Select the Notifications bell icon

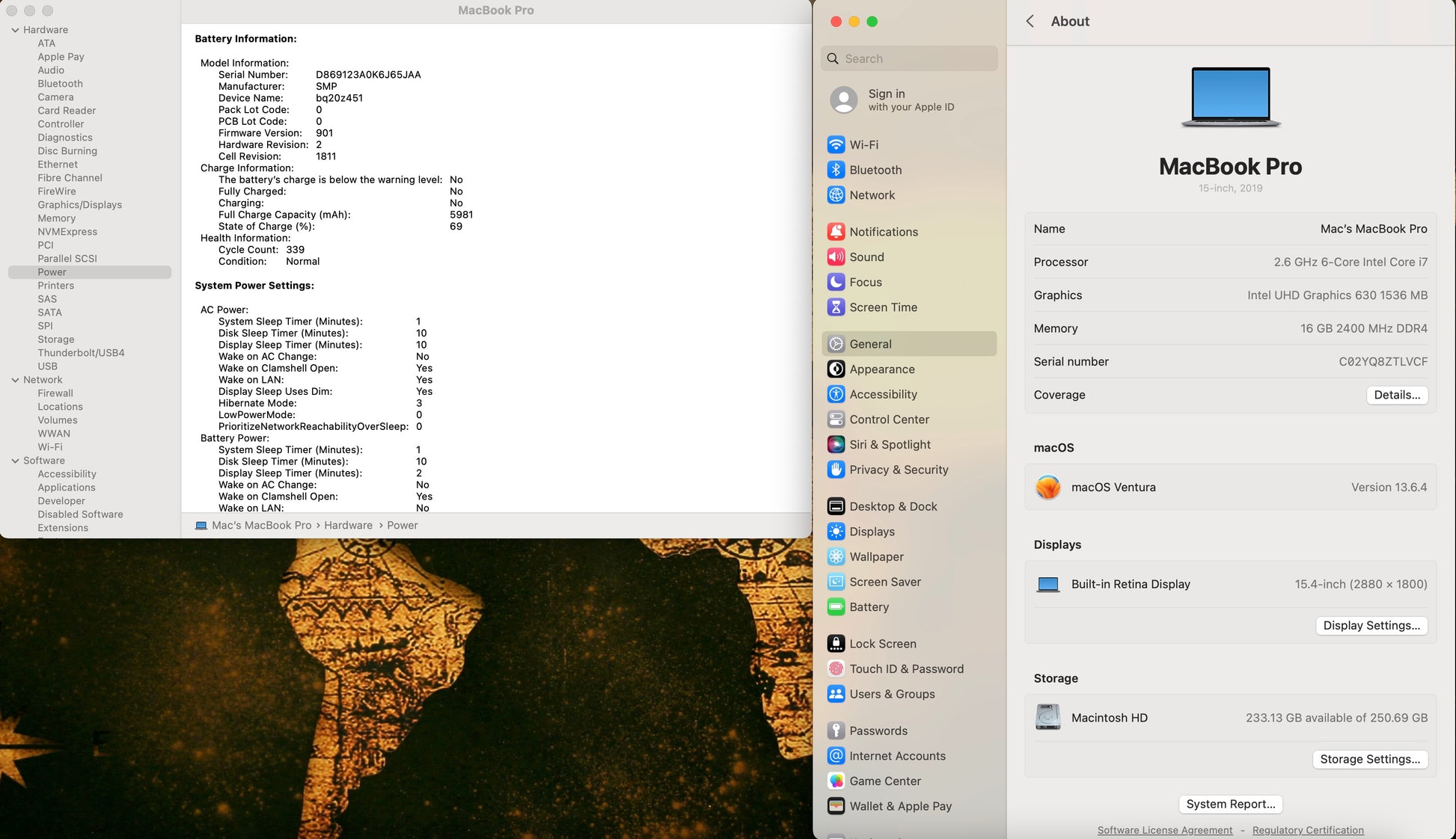click(x=836, y=232)
